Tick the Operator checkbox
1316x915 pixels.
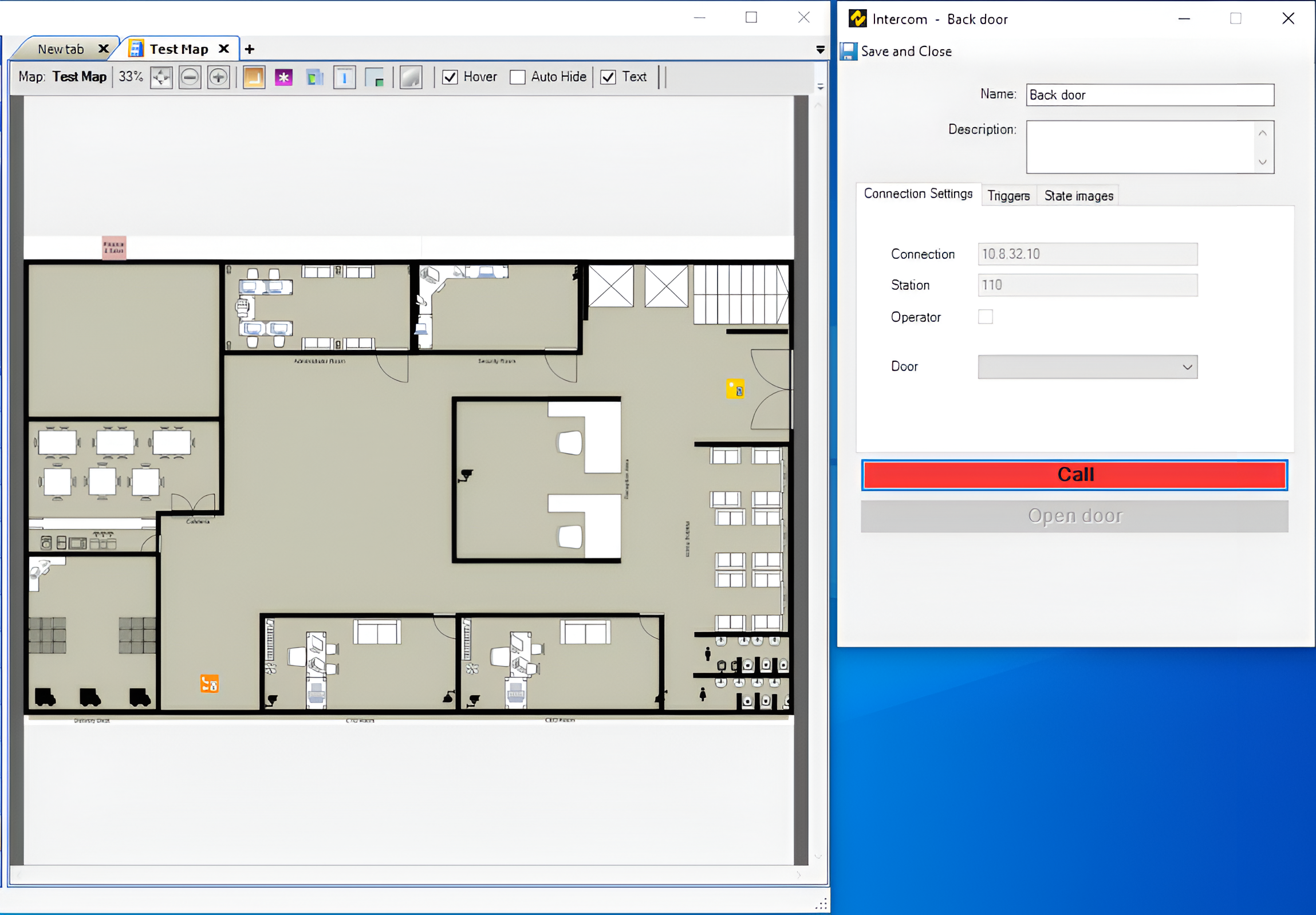985,317
